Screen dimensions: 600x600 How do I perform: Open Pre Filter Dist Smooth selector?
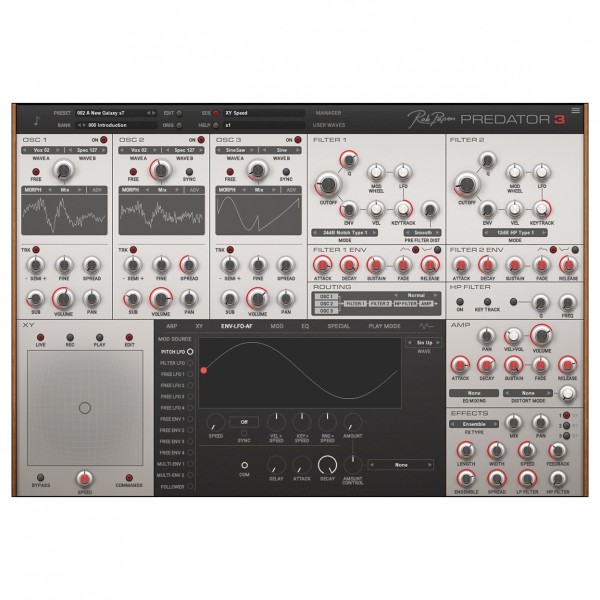tap(422, 233)
